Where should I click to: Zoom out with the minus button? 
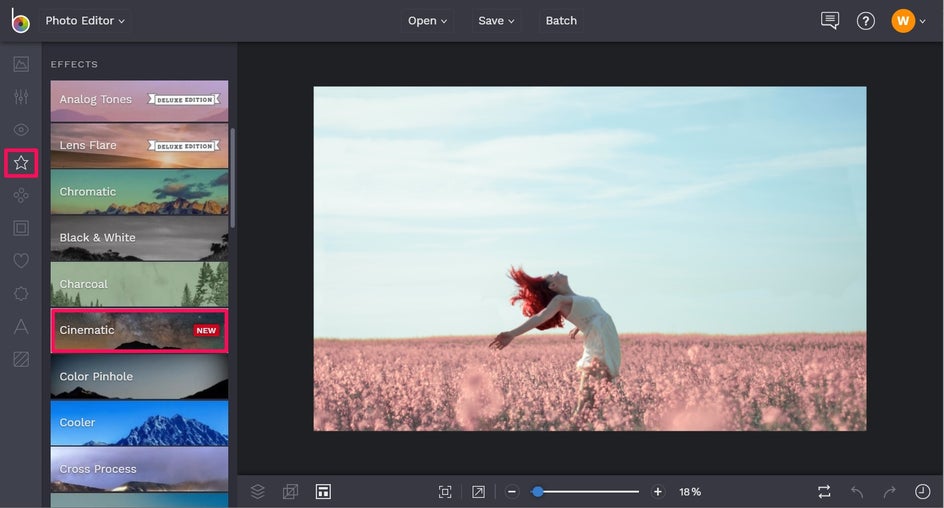coord(512,492)
